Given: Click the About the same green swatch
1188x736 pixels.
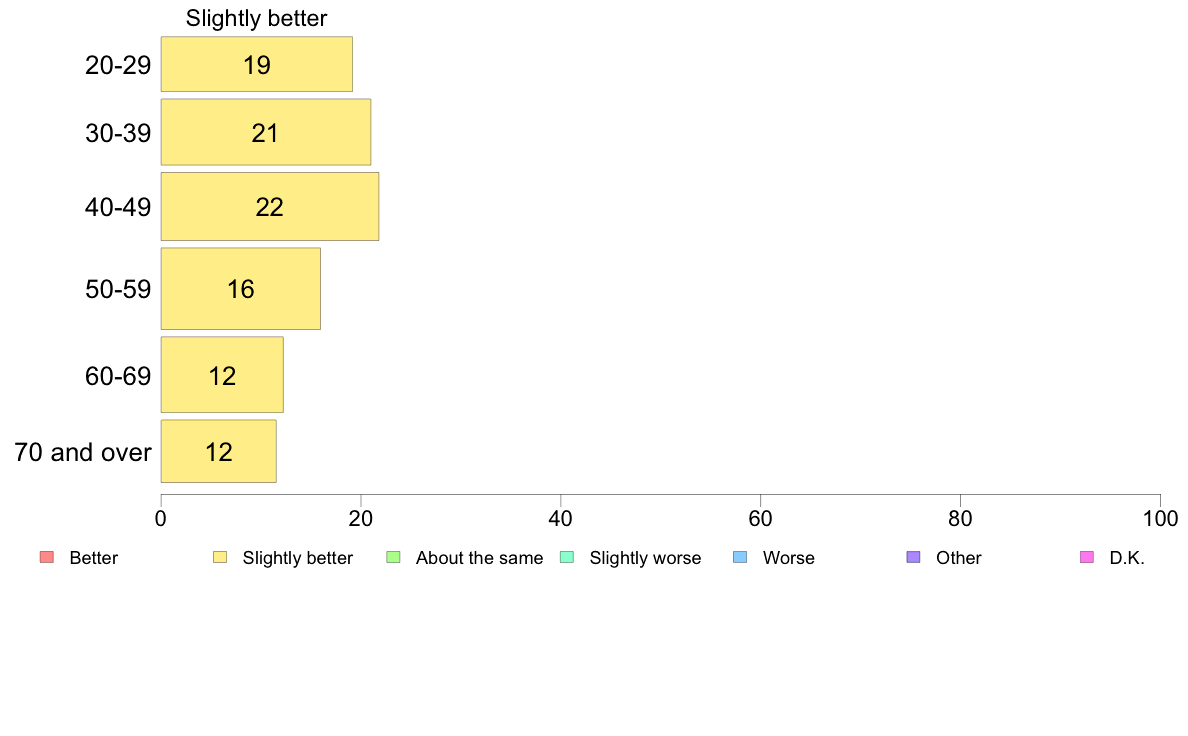Looking at the screenshot, I should (393, 557).
